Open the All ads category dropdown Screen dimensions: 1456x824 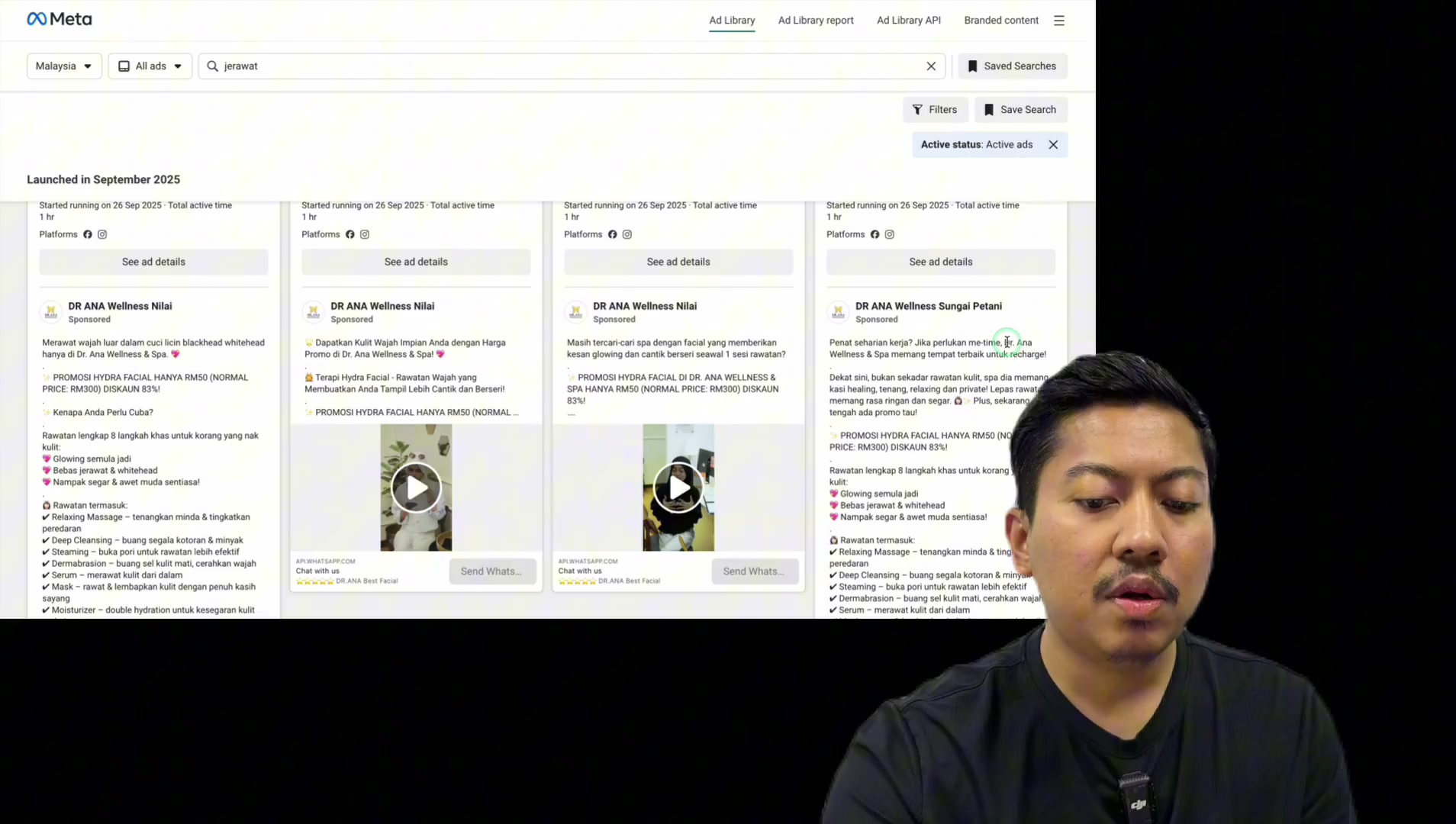pos(150,66)
